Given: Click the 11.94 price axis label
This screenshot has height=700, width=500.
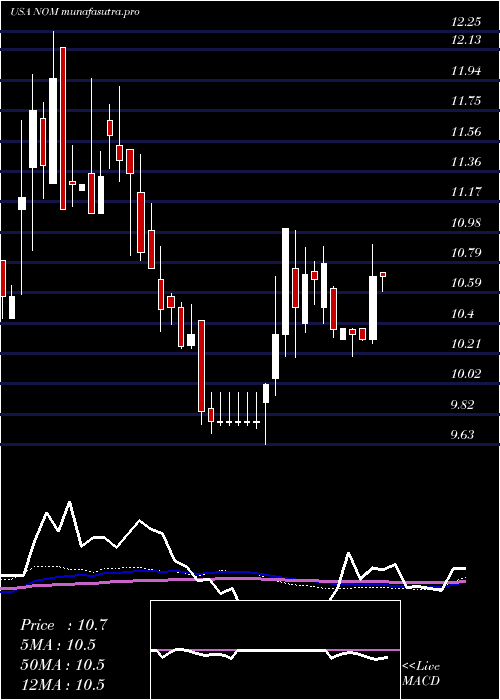Looking at the screenshot, I should [x=466, y=71].
